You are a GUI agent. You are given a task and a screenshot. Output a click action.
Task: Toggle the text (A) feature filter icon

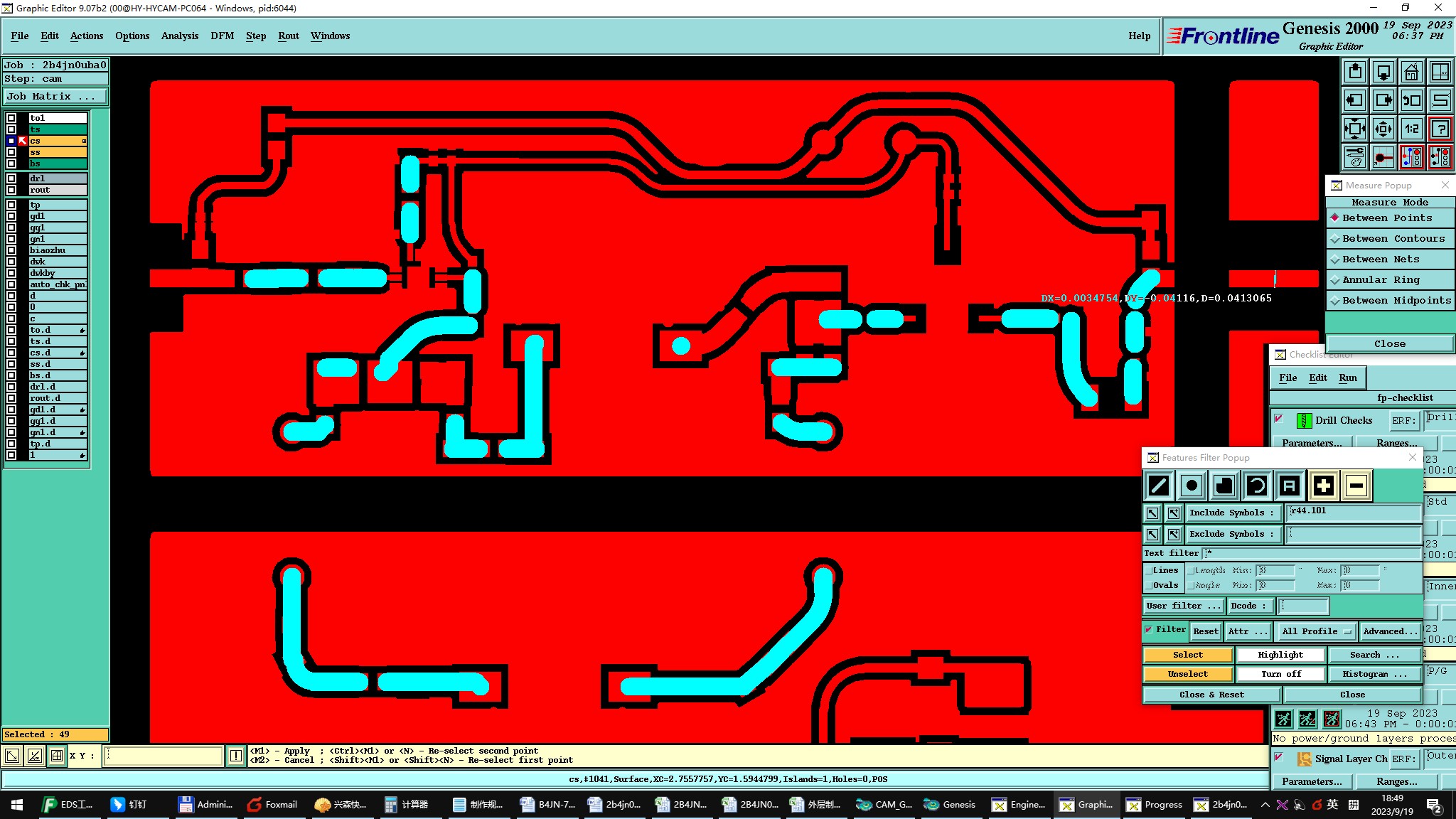(1290, 486)
